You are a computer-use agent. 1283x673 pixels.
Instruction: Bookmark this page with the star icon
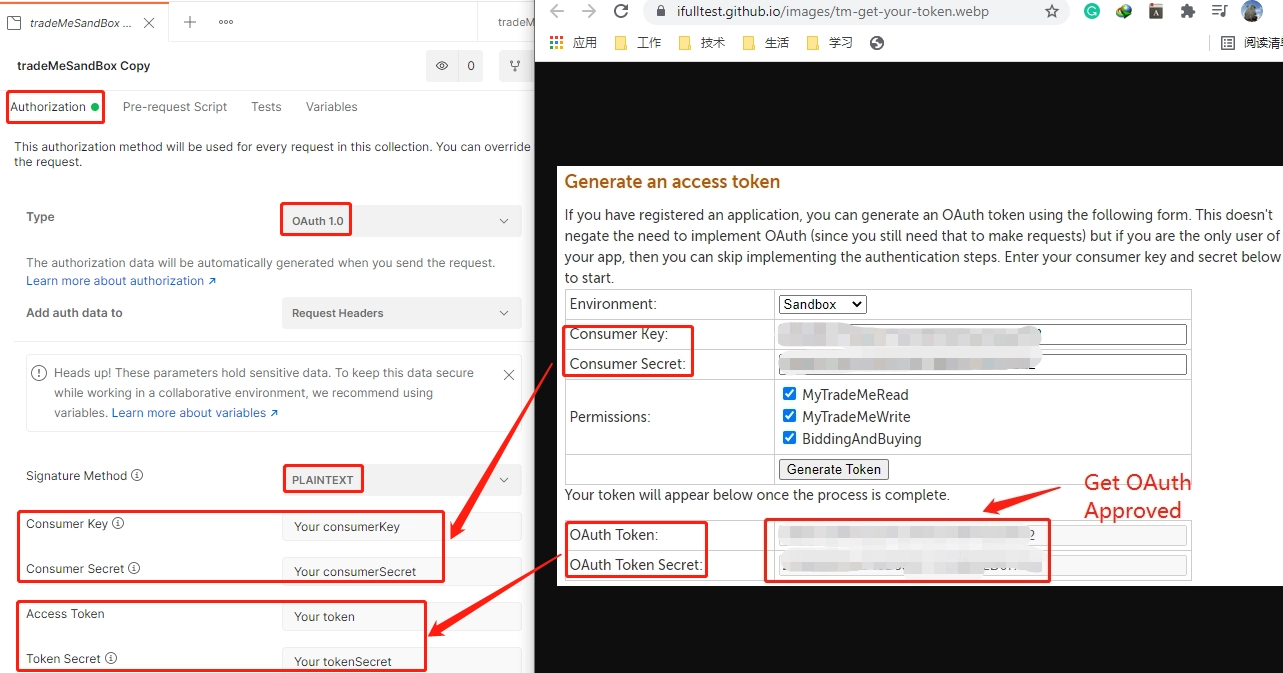pos(1052,11)
